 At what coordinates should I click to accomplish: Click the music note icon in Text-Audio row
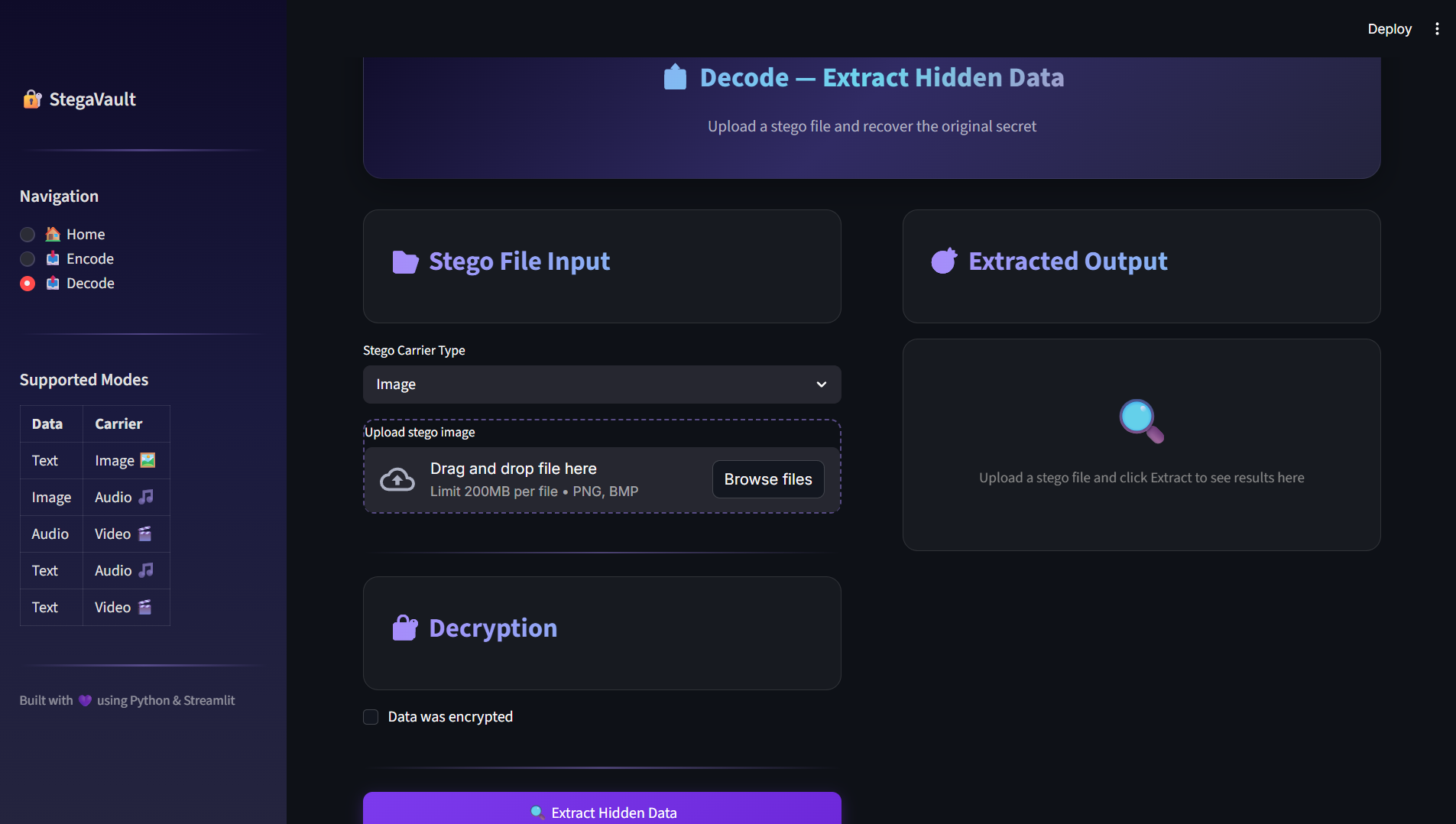146,570
